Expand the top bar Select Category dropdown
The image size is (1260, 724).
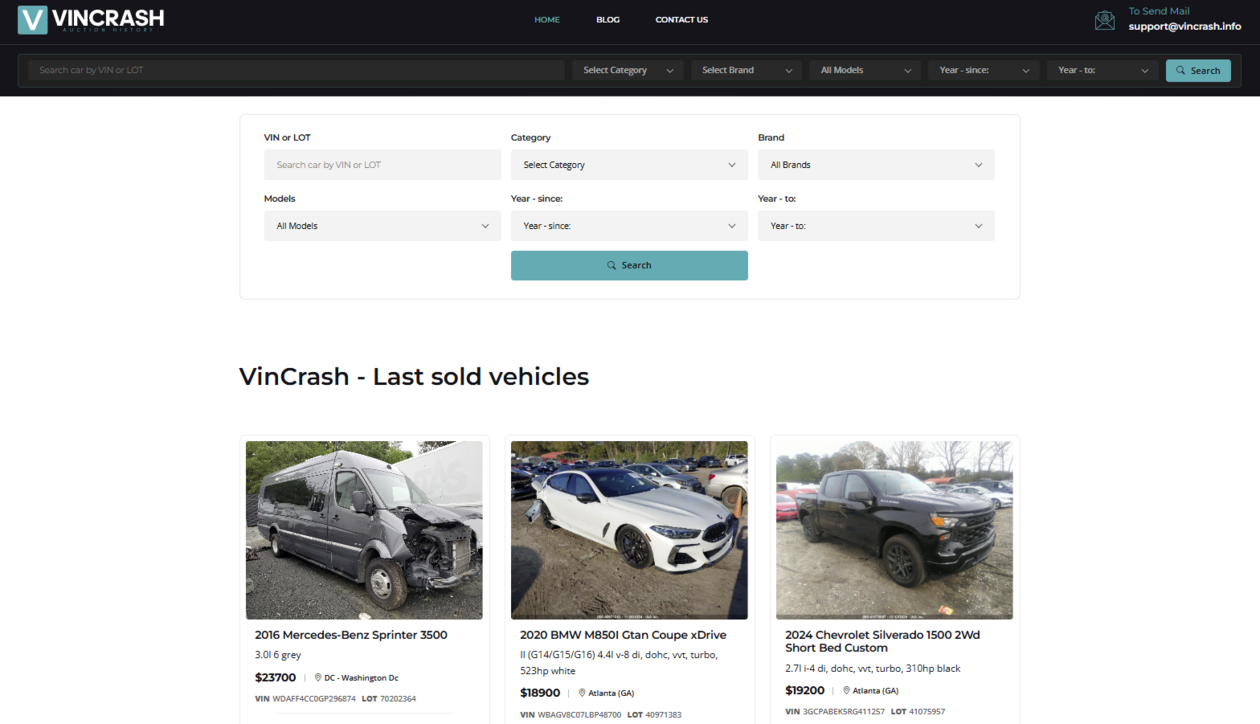pos(627,70)
